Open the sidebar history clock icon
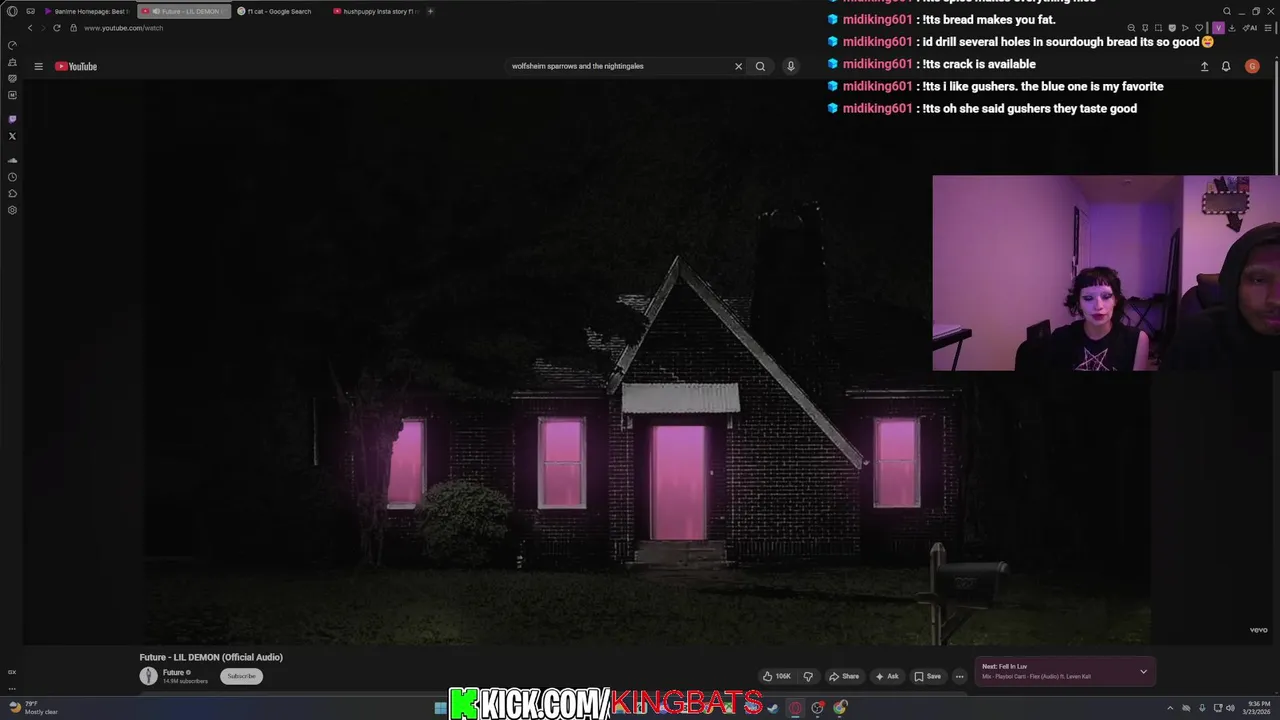1280x720 pixels. click(12, 177)
